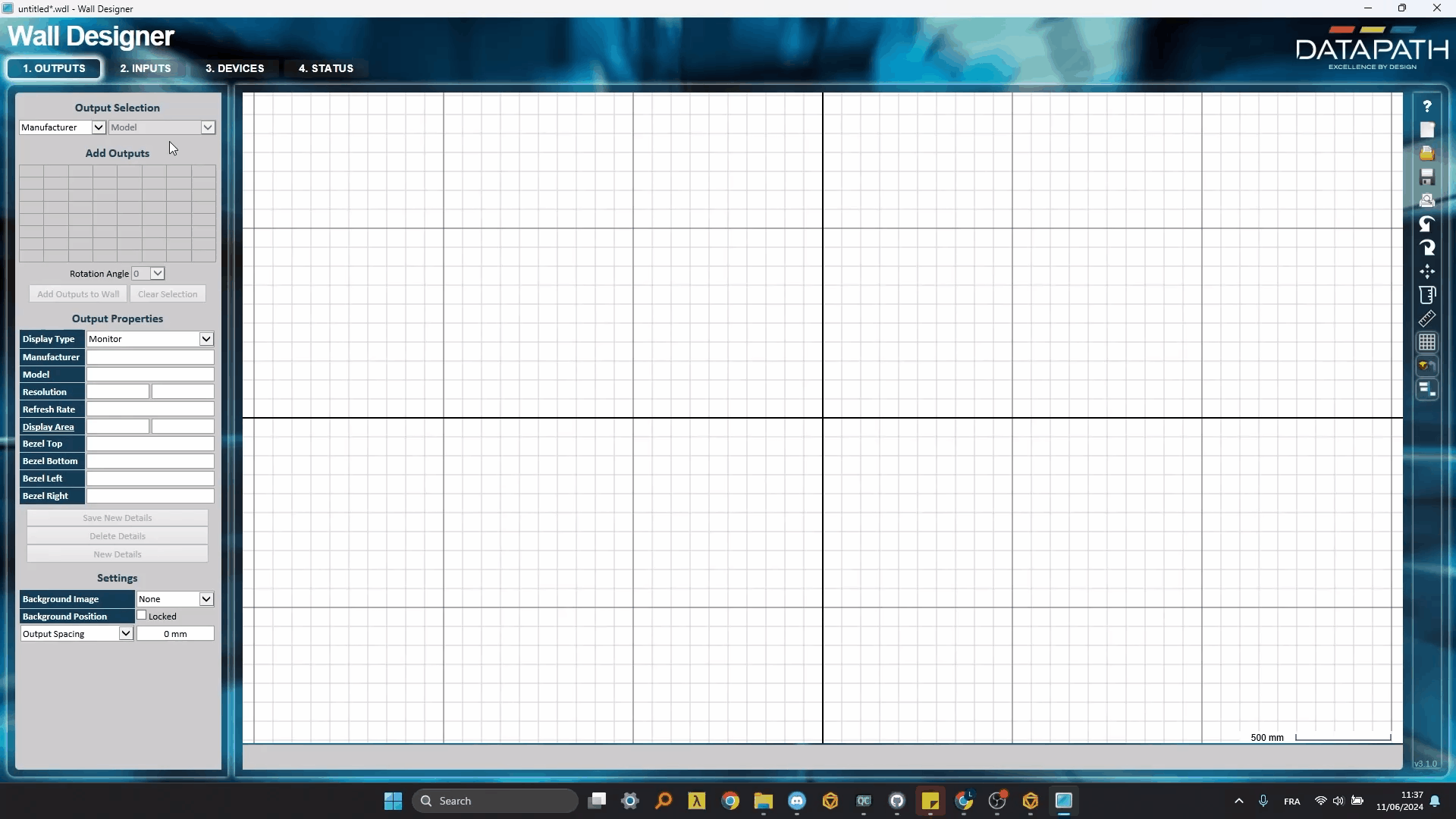Click the box with arrow icon
1456x819 pixels.
tap(1426, 366)
